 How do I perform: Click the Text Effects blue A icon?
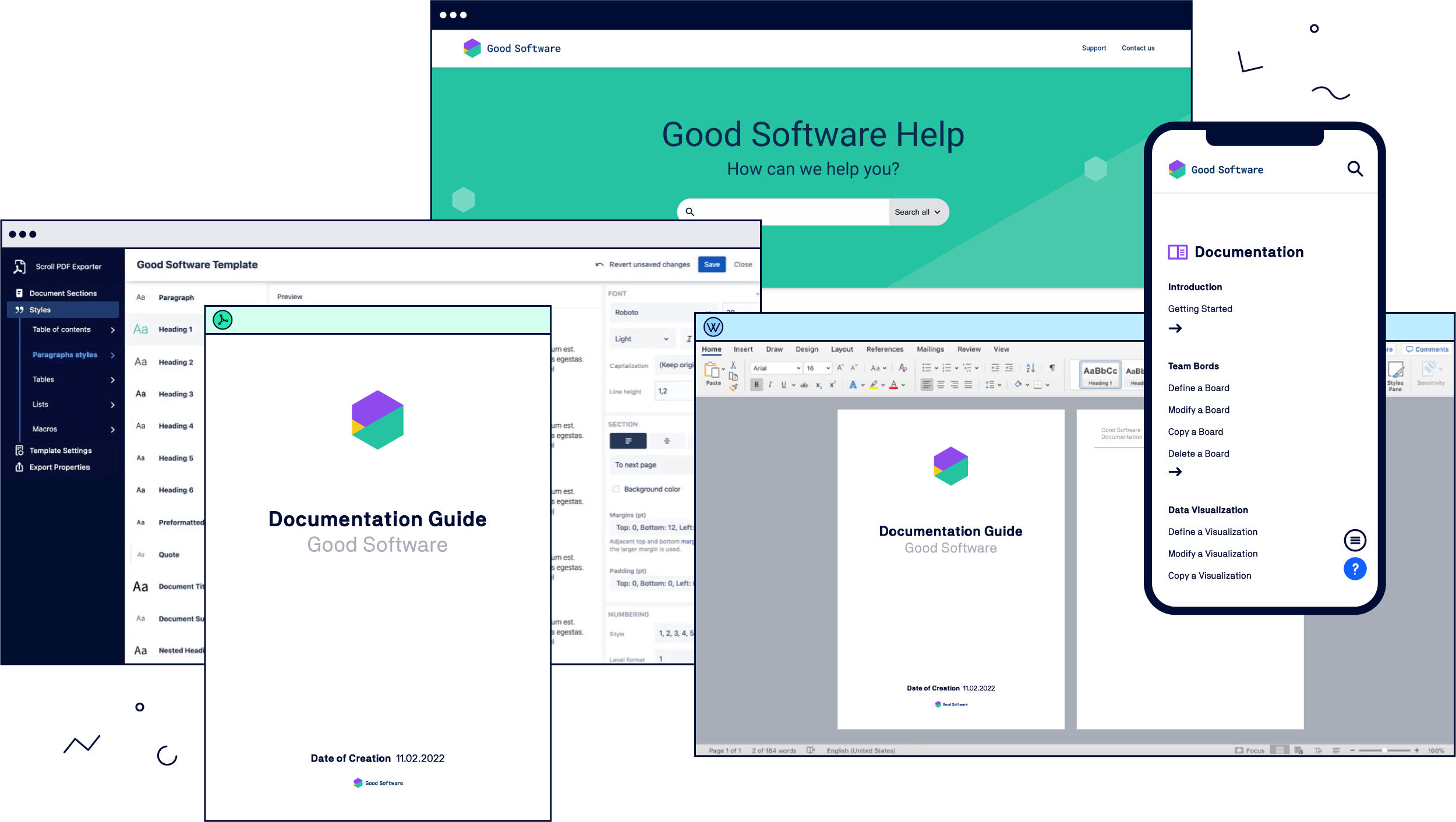pyautogui.click(x=853, y=385)
